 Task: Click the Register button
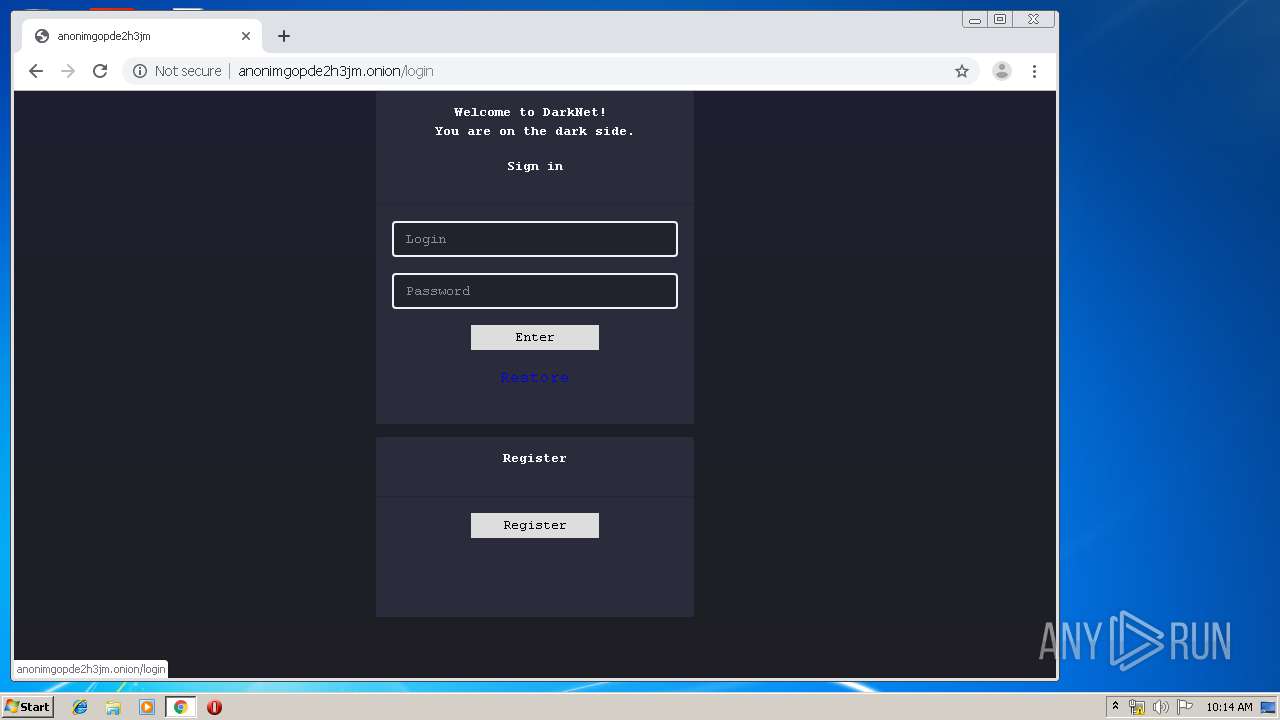point(535,525)
